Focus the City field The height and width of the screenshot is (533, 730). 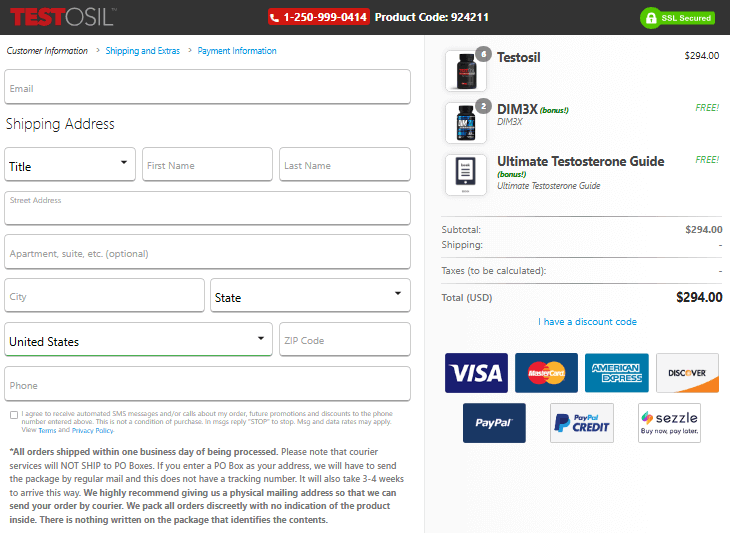pyautogui.click(x=104, y=295)
